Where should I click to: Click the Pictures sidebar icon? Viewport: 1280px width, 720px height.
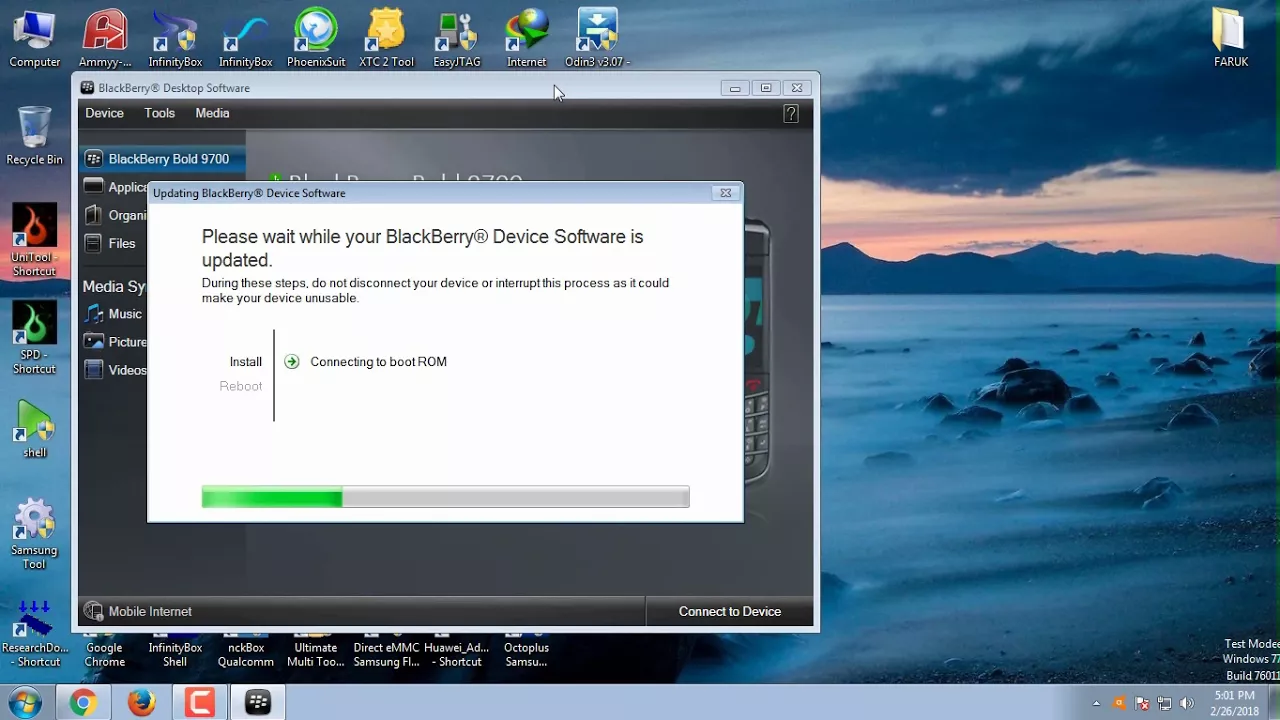coord(93,341)
